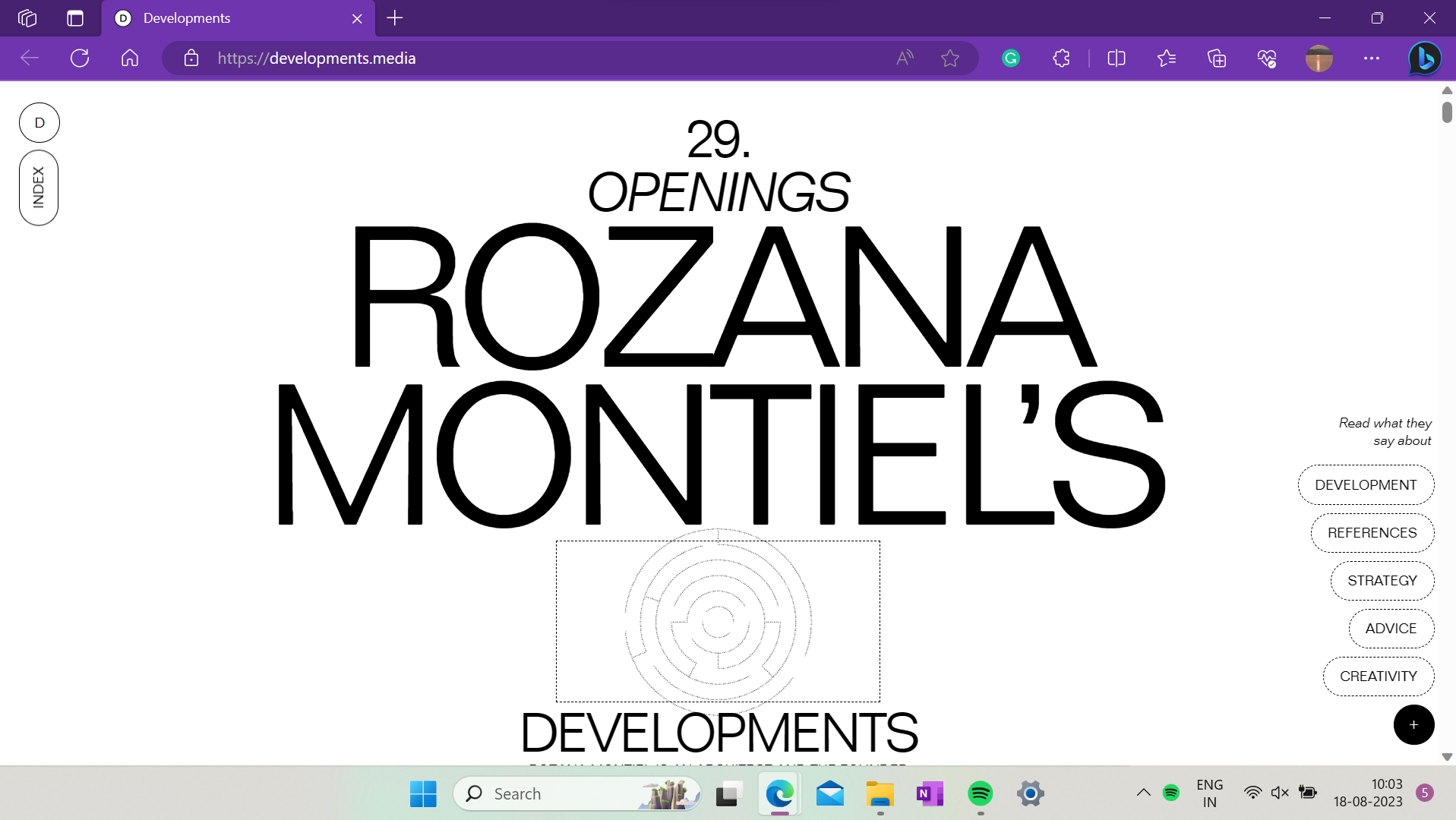Go to browser home page icon
Image resolution: width=1456 pixels, height=820 pixels.
tap(130, 58)
